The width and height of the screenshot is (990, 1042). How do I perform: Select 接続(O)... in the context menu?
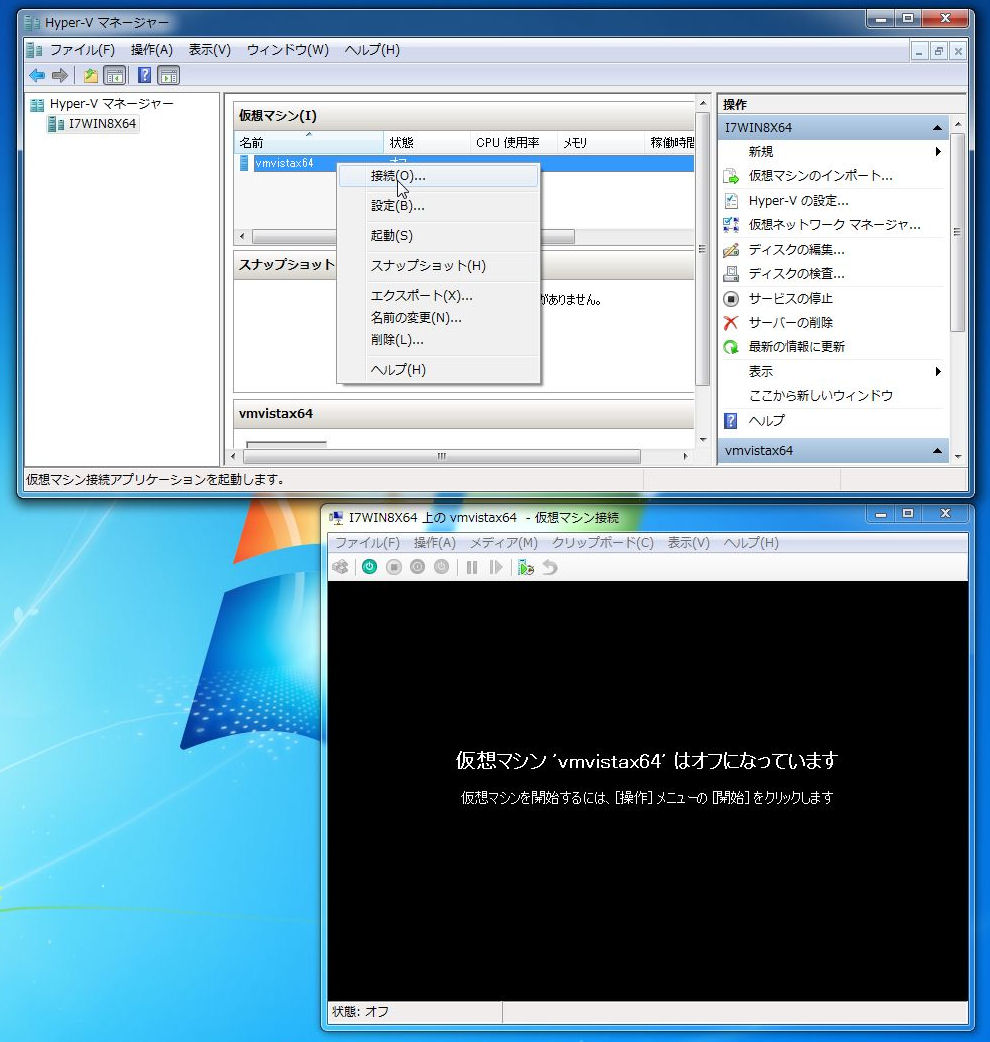click(x=439, y=176)
